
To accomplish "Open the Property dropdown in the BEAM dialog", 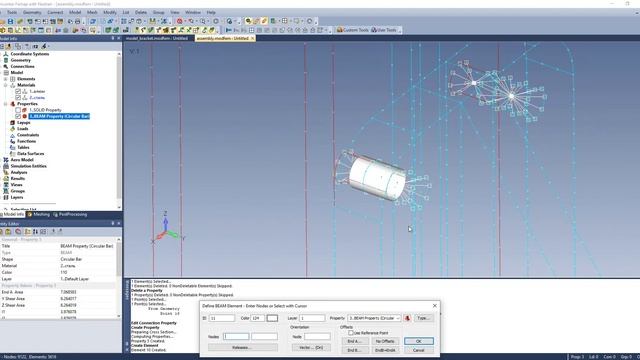I will (x=374, y=318).
